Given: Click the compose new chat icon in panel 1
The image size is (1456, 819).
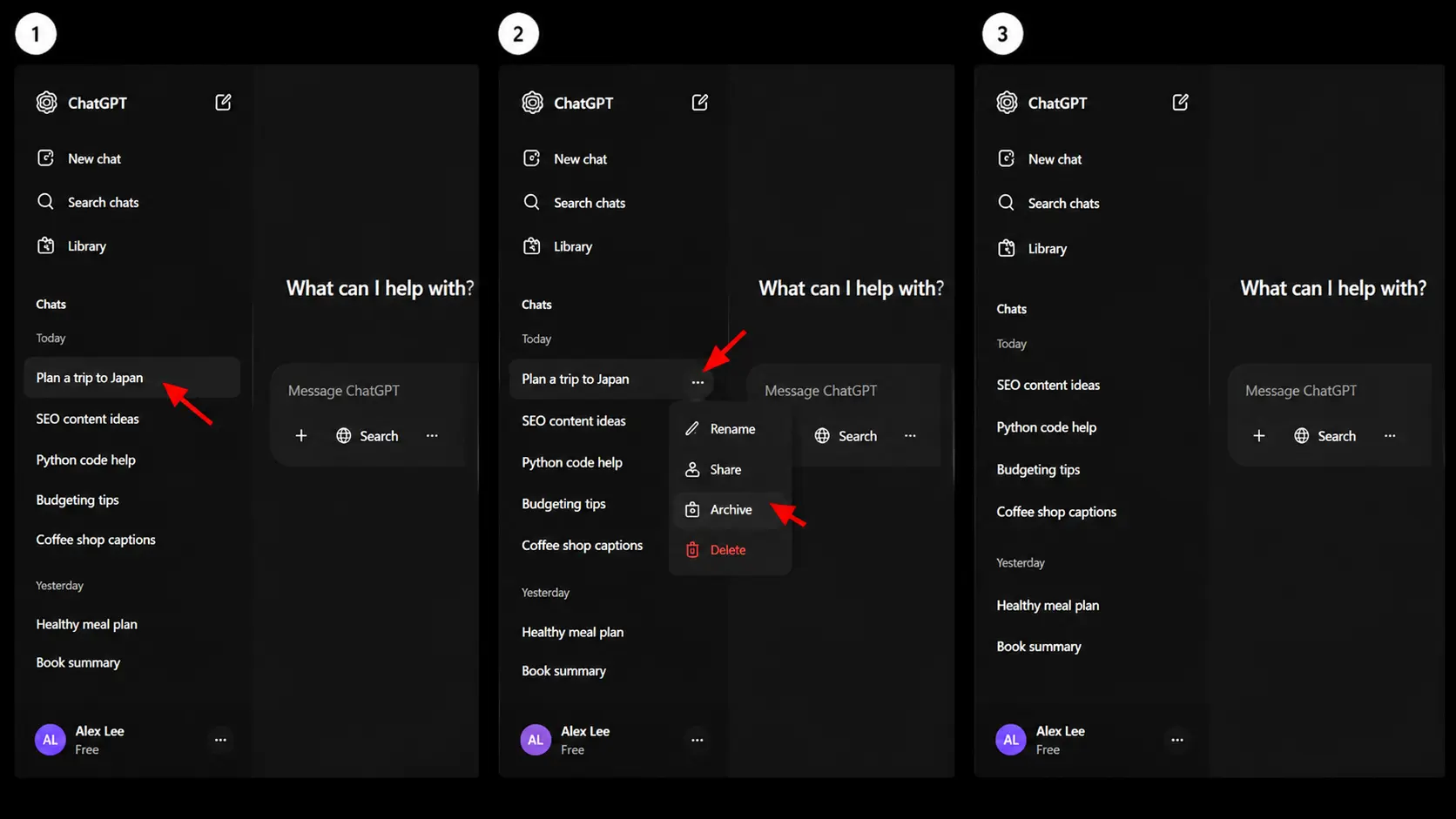Looking at the screenshot, I should [x=223, y=103].
